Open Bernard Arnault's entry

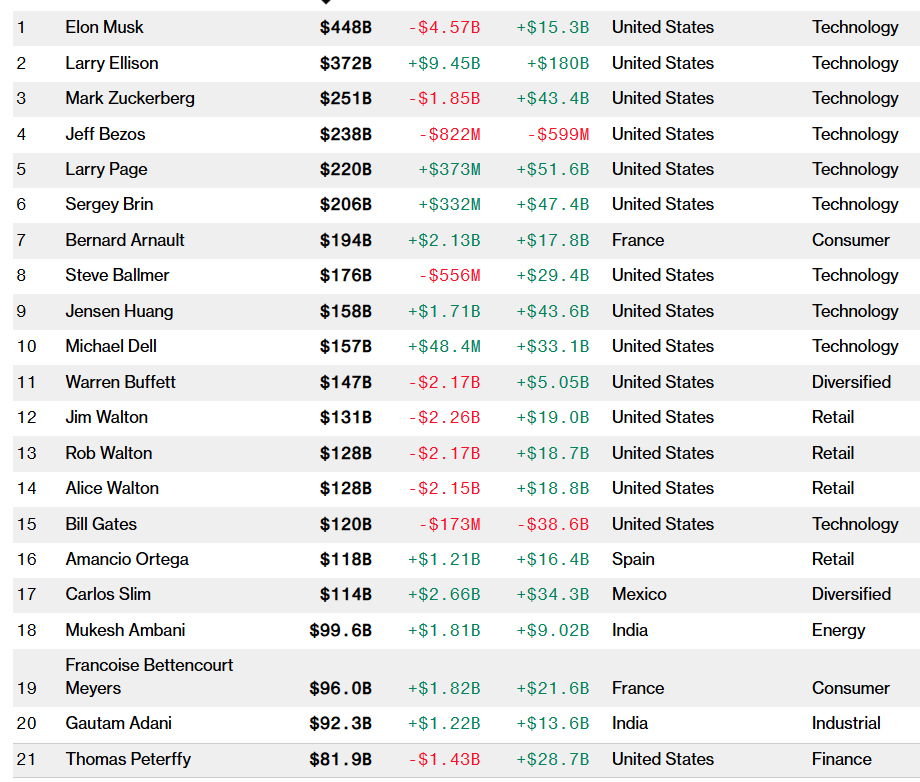(x=125, y=240)
